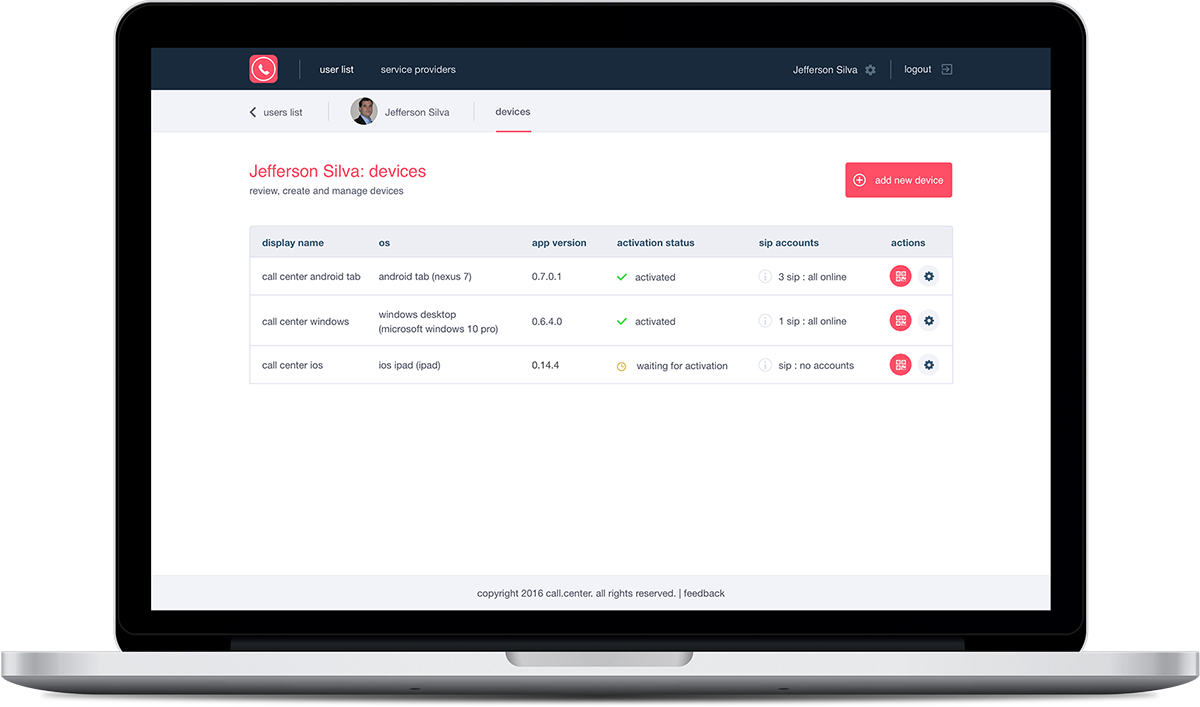Click the add new device button
Screen dimensions: 1200x707
899,180
